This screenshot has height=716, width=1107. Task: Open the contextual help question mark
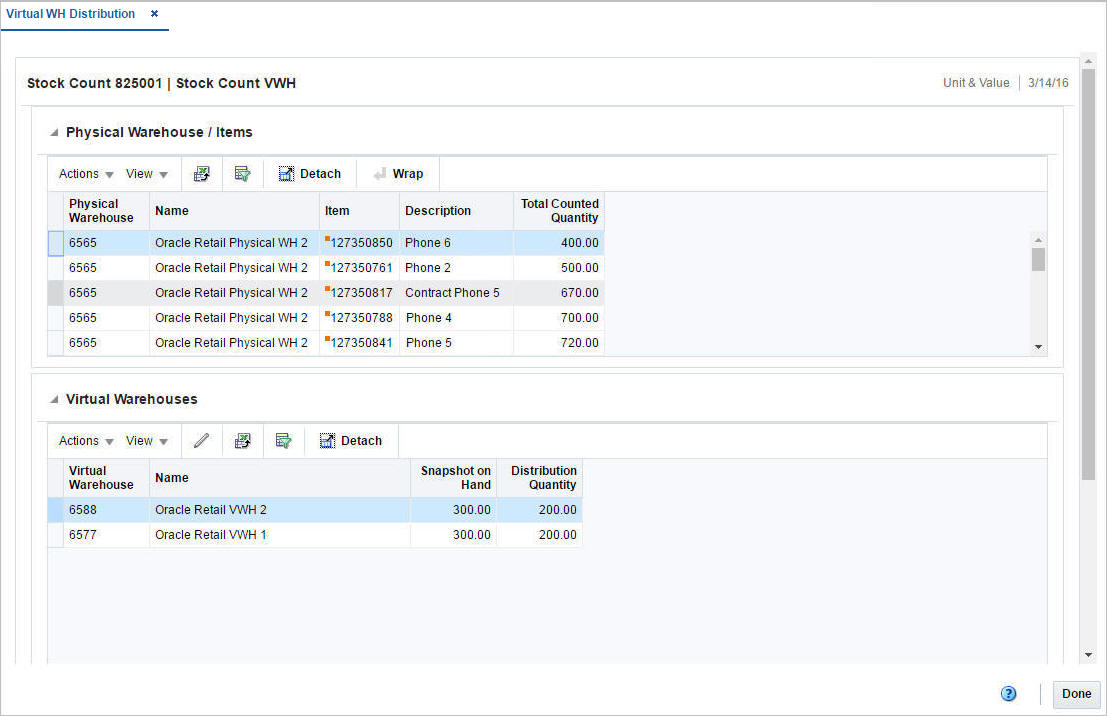click(x=1008, y=693)
